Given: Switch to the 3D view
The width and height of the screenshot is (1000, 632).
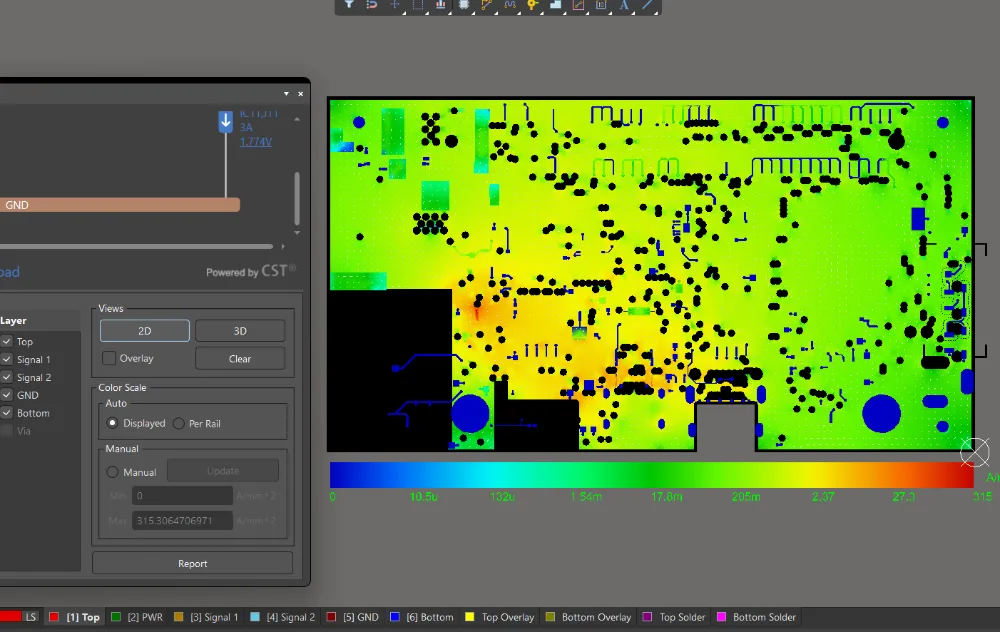Looking at the screenshot, I should tap(240, 331).
